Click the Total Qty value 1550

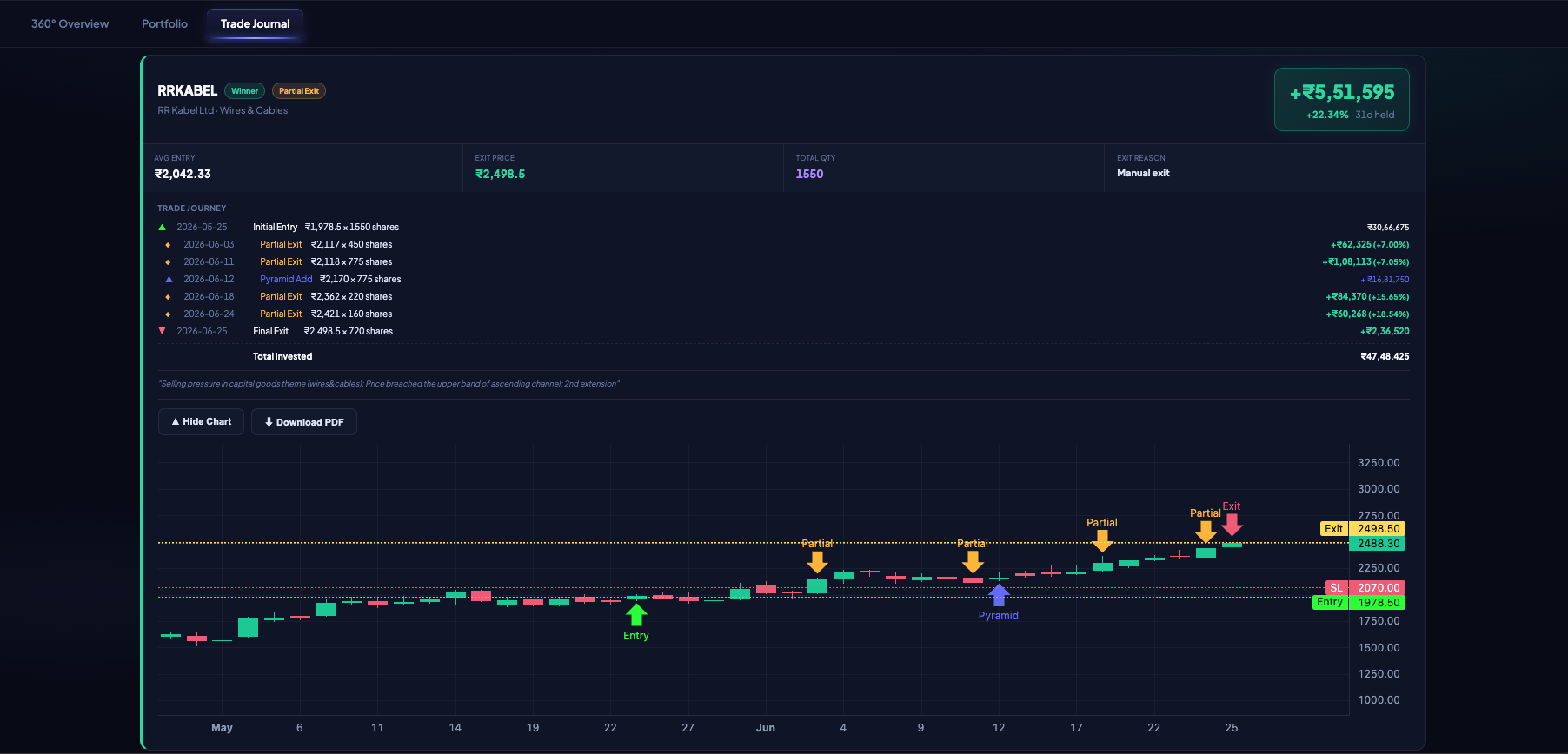809,174
